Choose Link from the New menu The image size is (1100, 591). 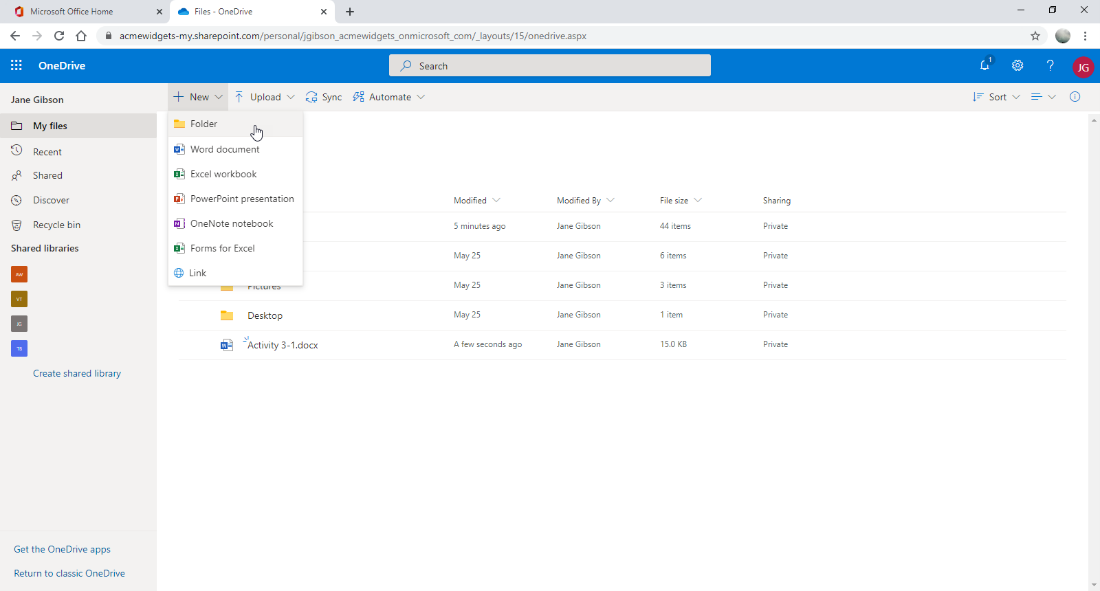[x=235, y=272]
